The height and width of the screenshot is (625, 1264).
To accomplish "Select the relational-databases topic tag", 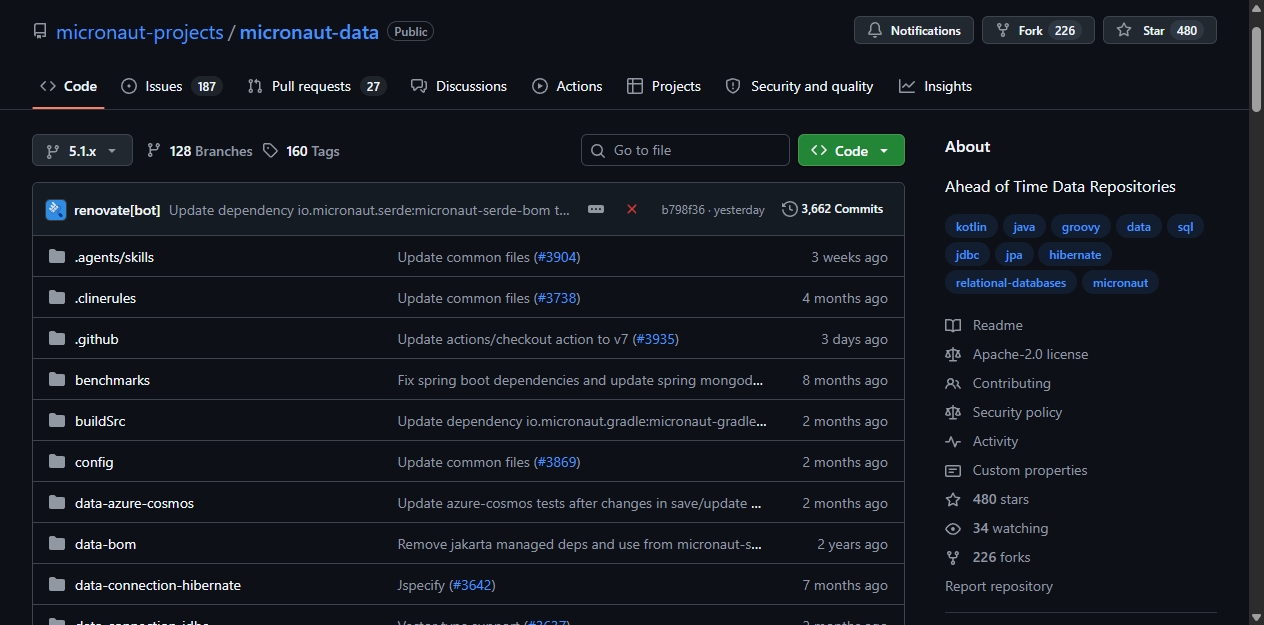I will (1011, 283).
